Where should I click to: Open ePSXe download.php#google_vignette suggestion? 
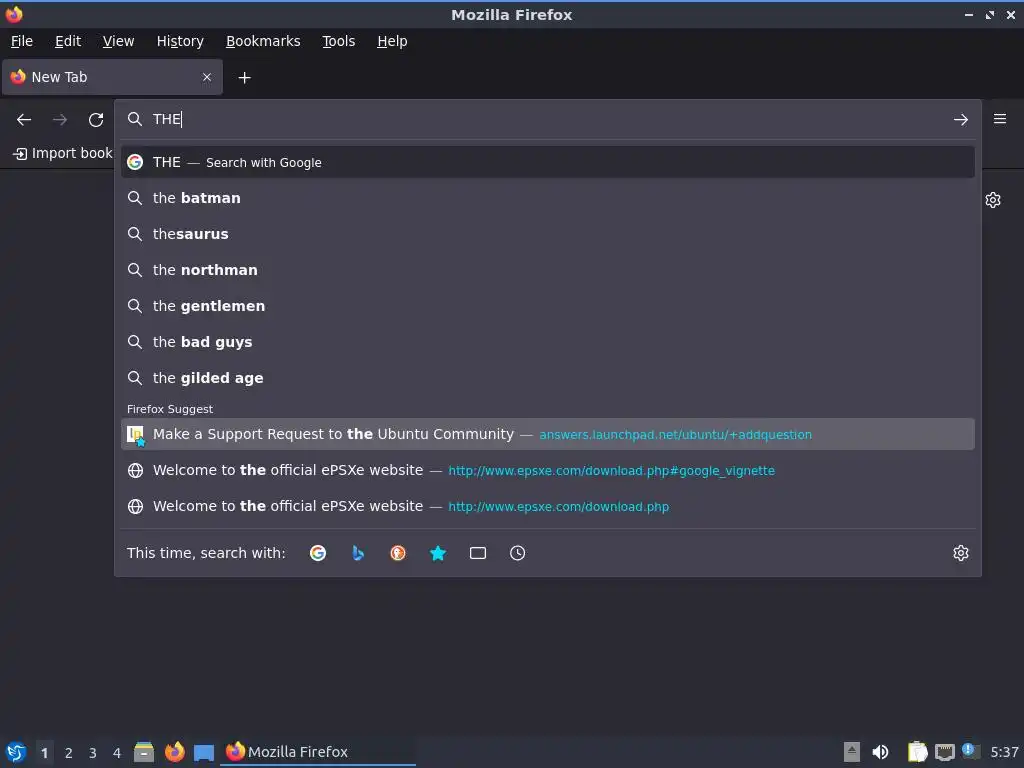click(548, 470)
